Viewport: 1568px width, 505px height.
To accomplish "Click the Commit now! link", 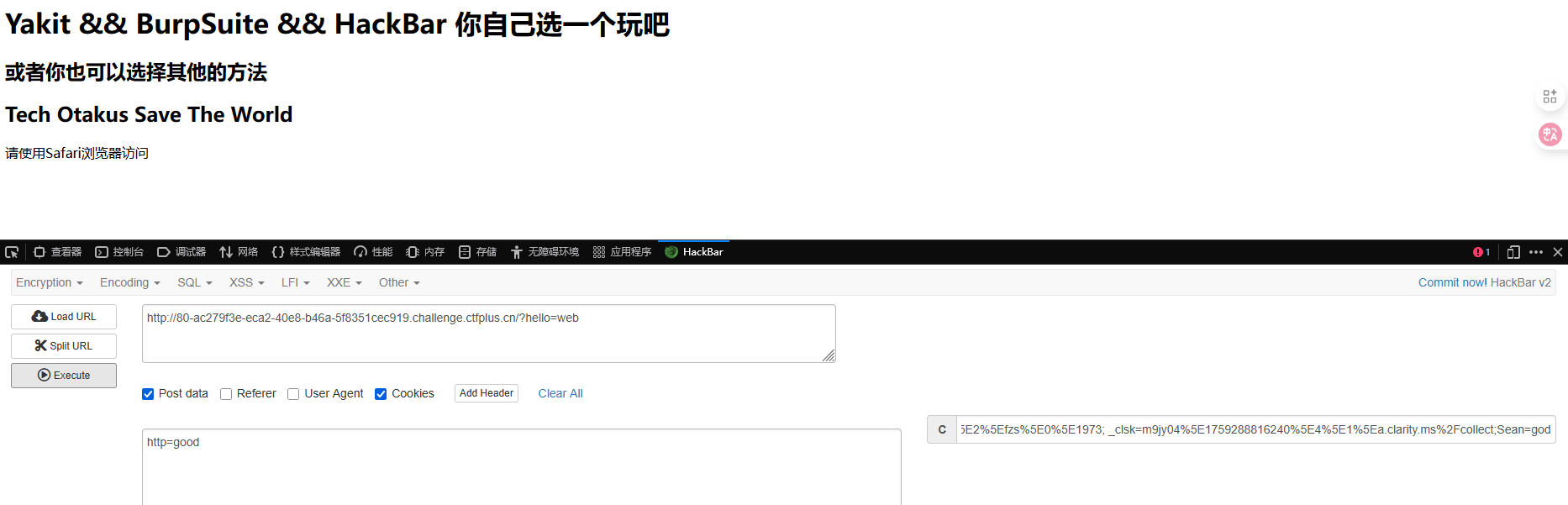I will [x=1453, y=282].
